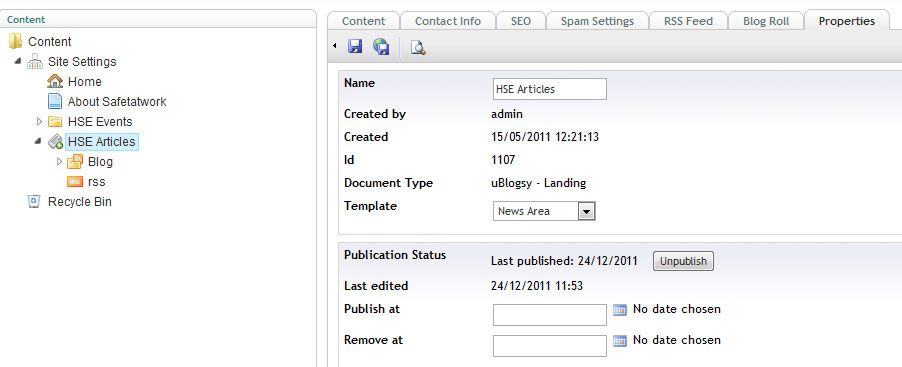The width and height of the screenshot is (902, 367).
Task: Select HSE Articles tree item
Action: click(x=101, y=142)
